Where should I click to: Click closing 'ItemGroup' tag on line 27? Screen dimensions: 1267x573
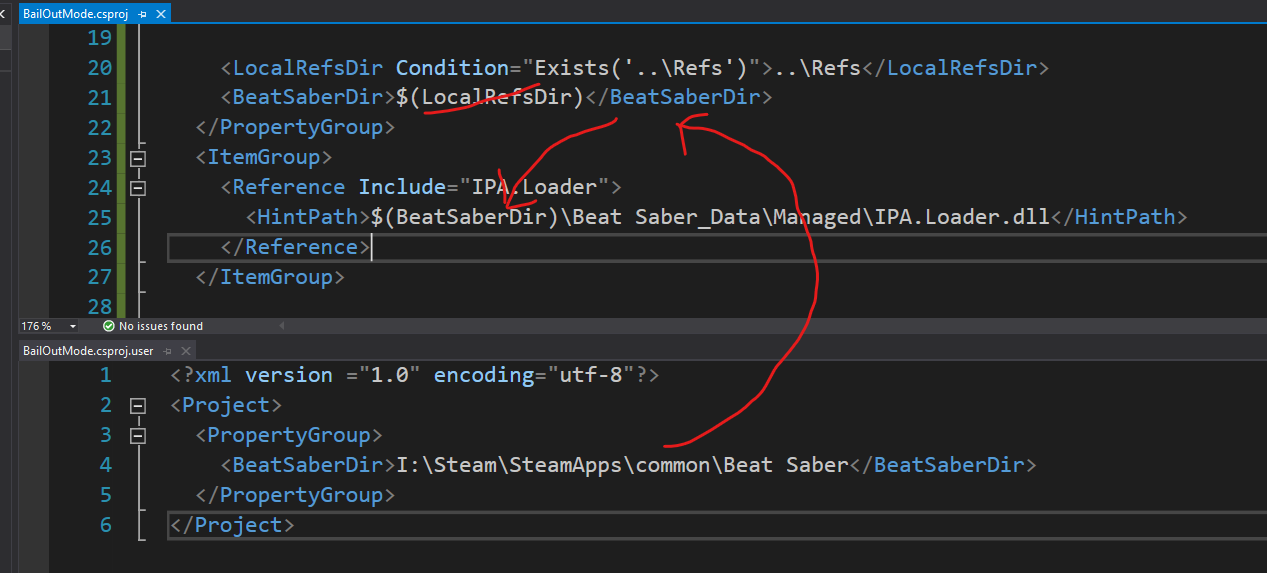point(276,278)
